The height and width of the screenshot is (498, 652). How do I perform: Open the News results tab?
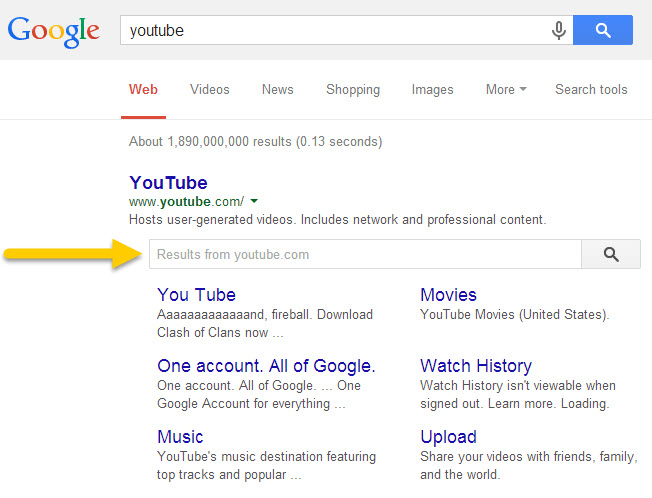coord(278,90)
